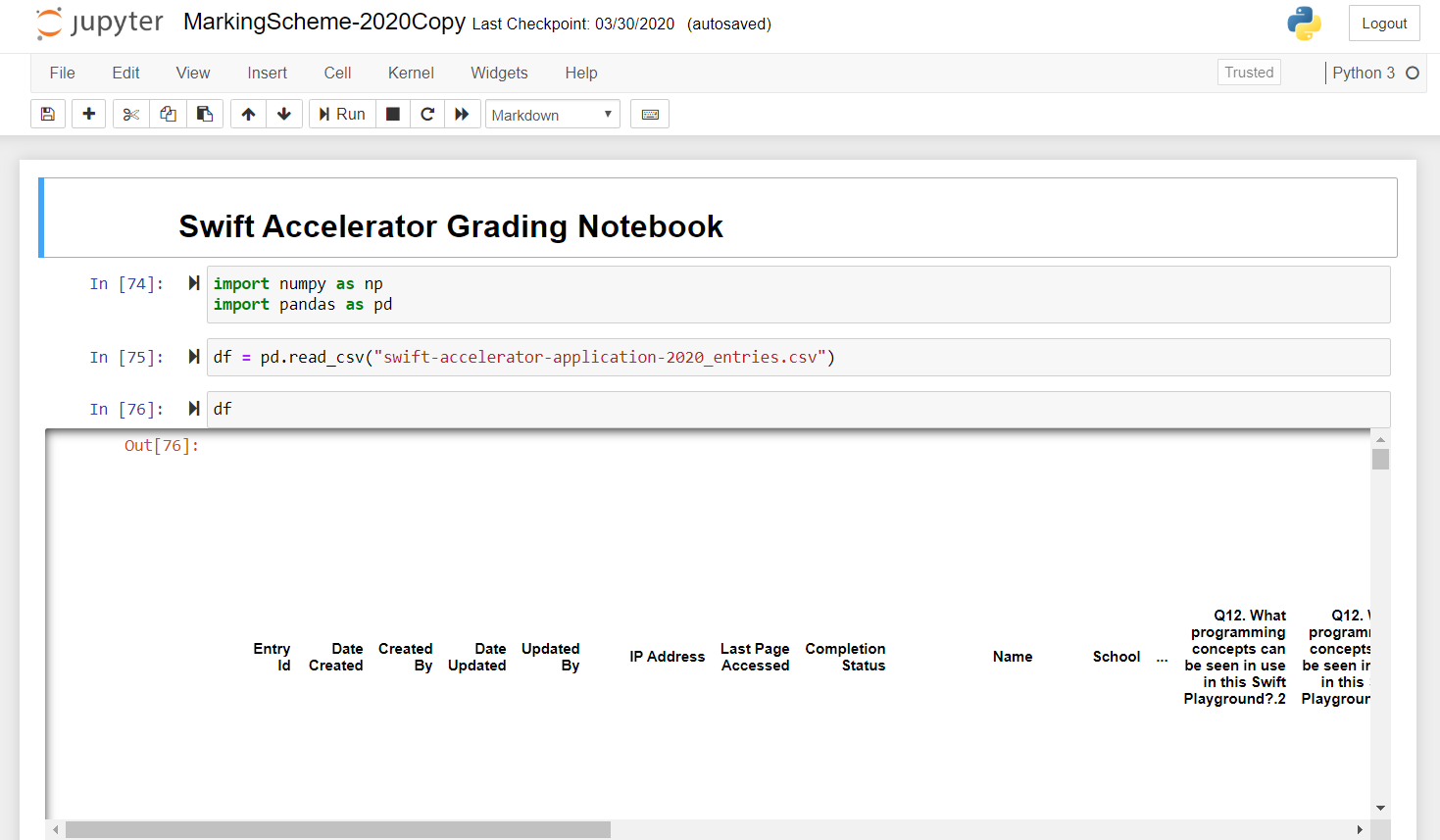Click the Name column header
Screen dimensions: 1440x840
tap(1013, 657)
